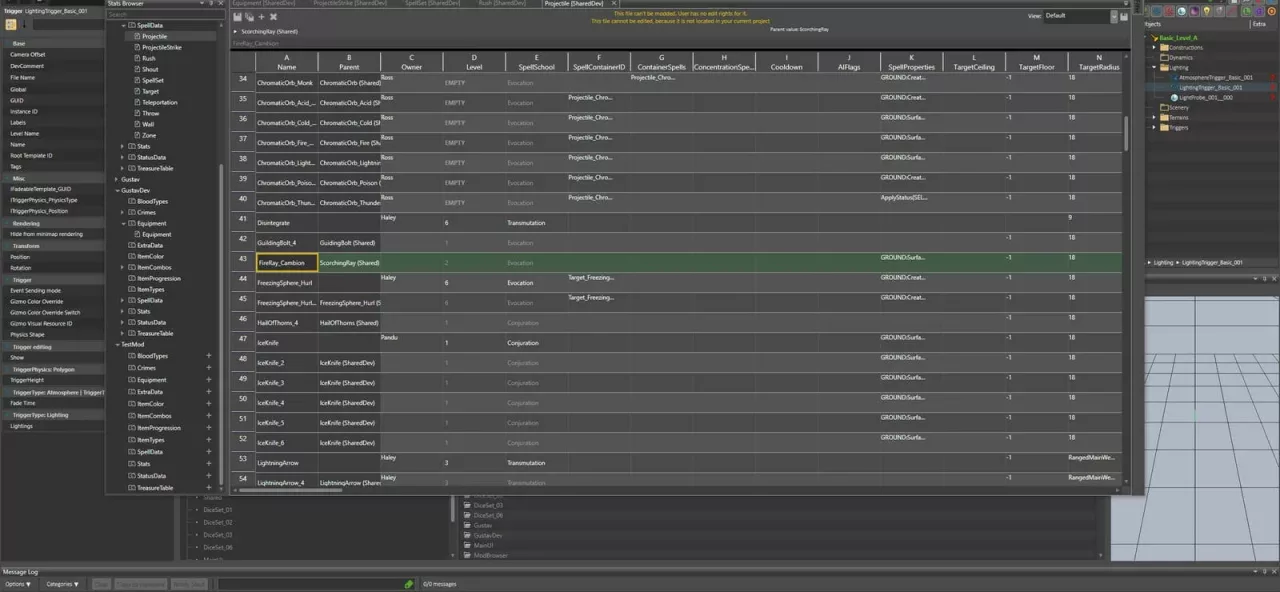Screen dimensions: 1280x592
Task: Switch to the Rush [SharedDev] tab
Action: pyautogui.click(x=502, y=4)
